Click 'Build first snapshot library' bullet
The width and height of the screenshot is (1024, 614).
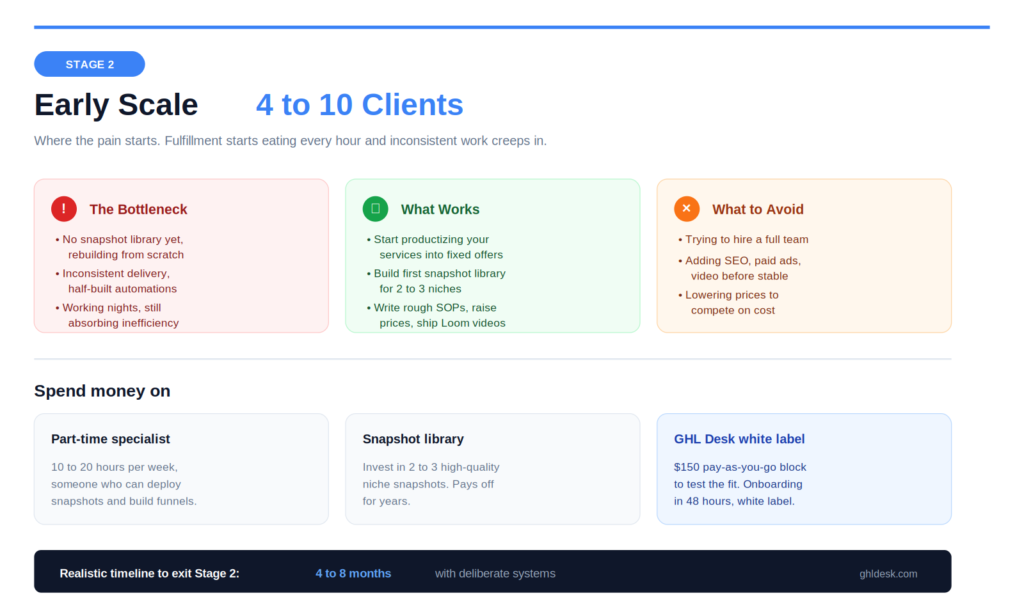click(436, 281)
